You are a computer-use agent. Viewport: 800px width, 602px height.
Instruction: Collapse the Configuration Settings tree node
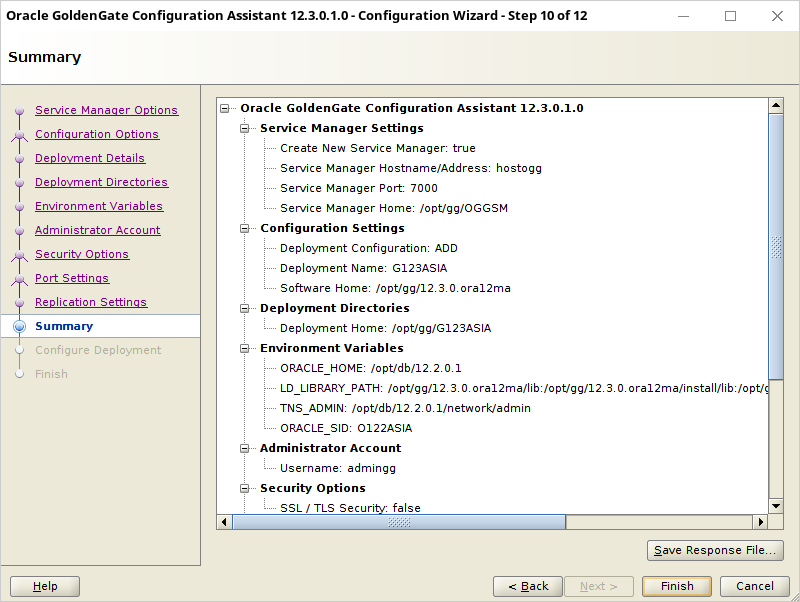point(245,228)
